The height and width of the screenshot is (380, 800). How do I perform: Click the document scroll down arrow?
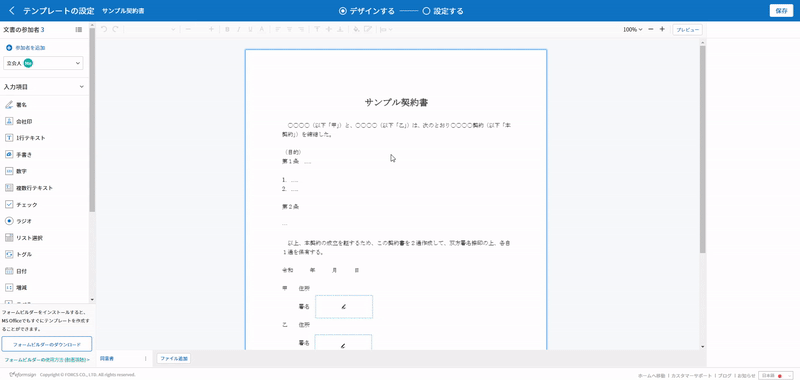[703, 347]
